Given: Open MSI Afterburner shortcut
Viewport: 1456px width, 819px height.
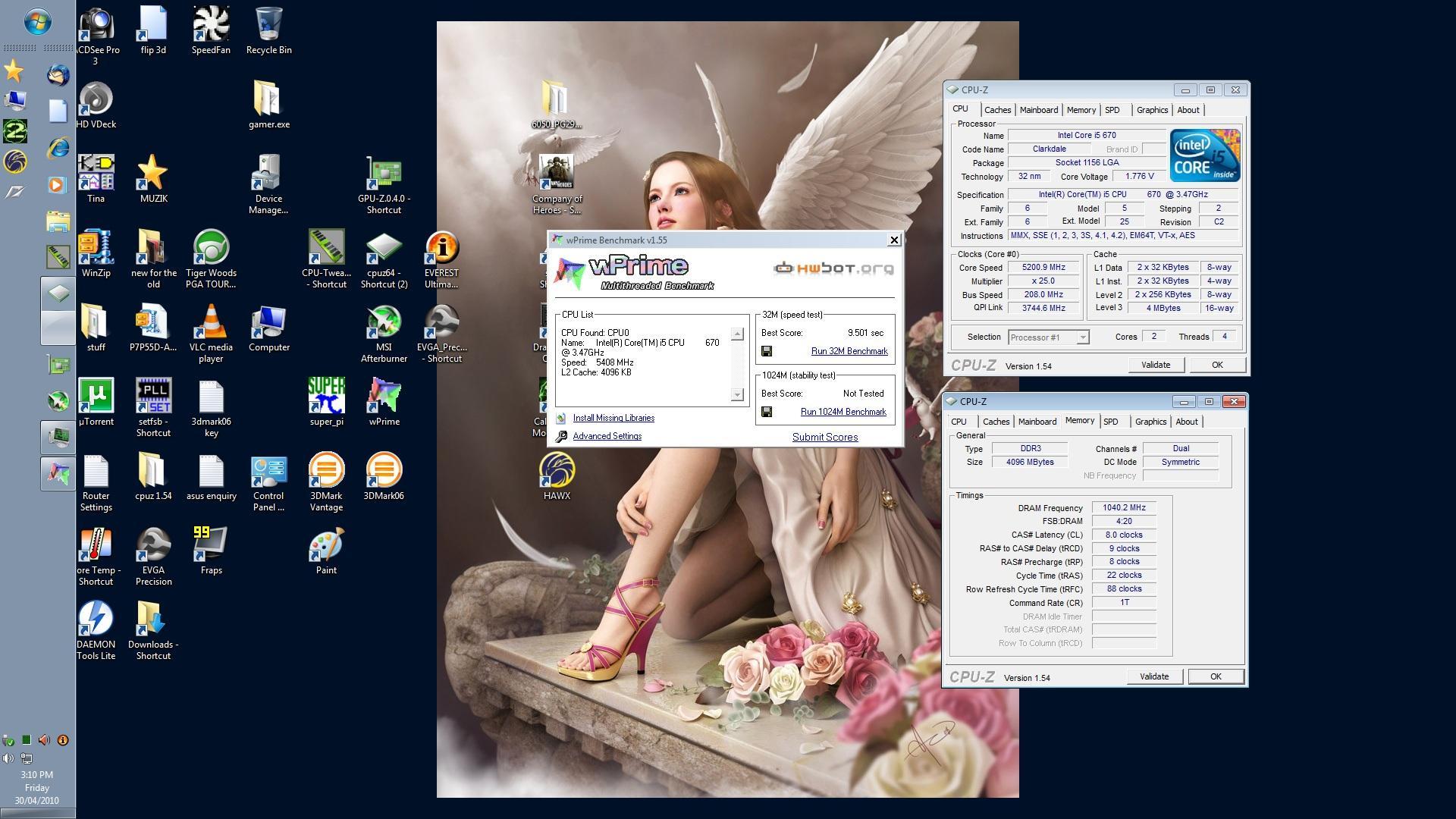Looking at the screenshot, I should point(384,323).
